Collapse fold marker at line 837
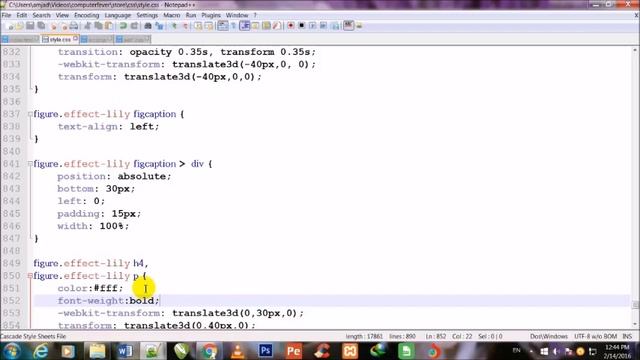The width and height of the screenshot is (640, 360). [30, 114]
